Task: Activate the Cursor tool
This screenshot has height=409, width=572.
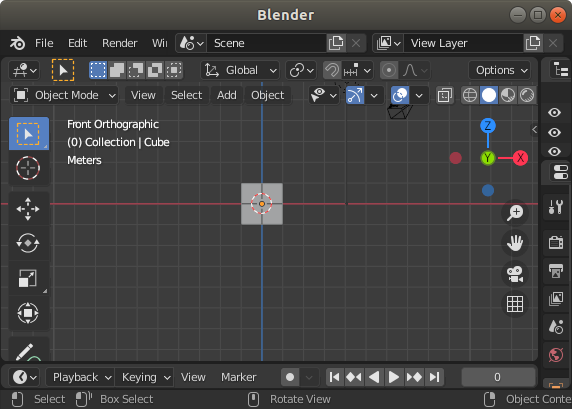Action: click(28, 168)
